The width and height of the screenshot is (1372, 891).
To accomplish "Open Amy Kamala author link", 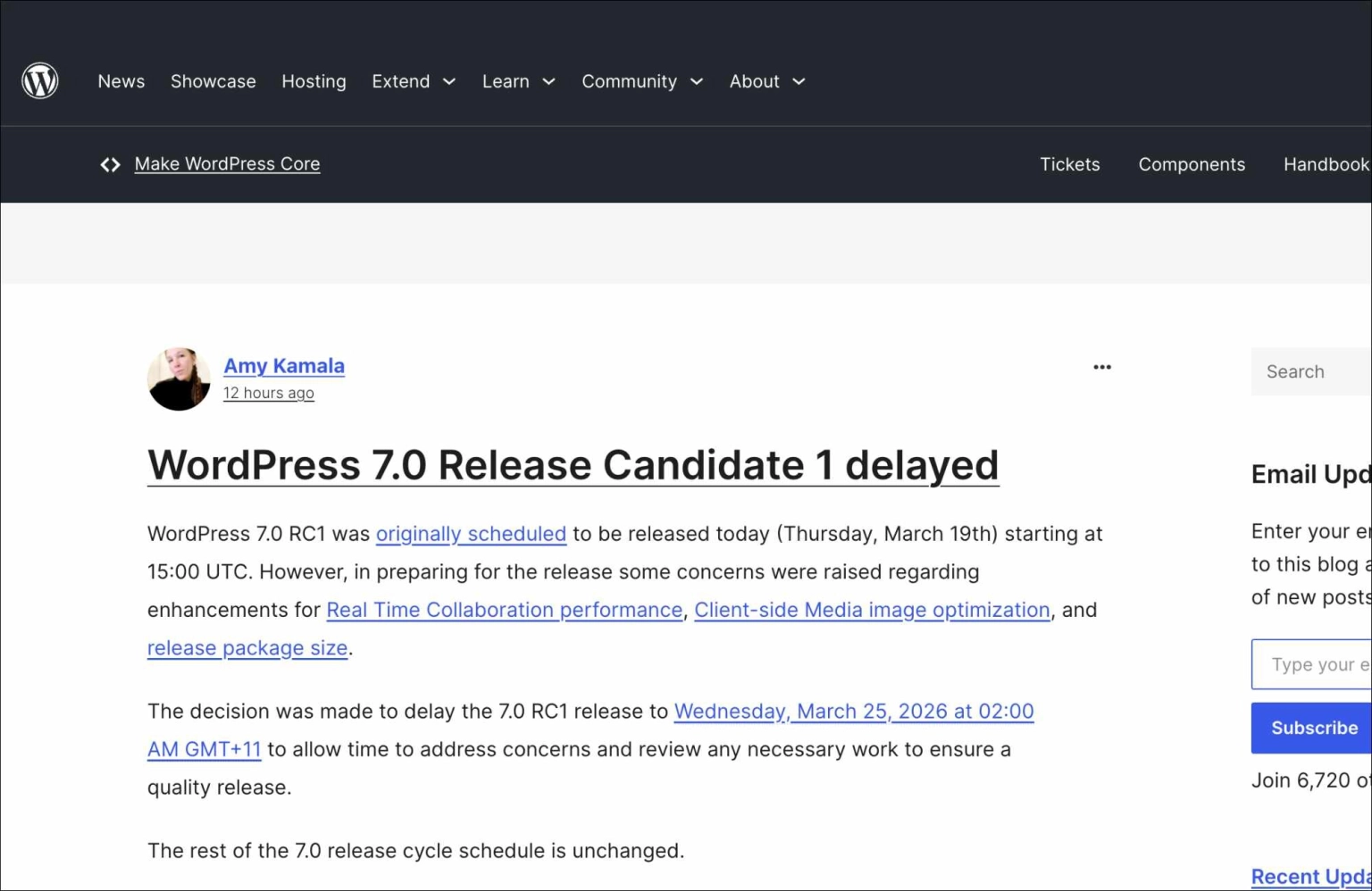I will pyautogui.click(x=284, y=366).
